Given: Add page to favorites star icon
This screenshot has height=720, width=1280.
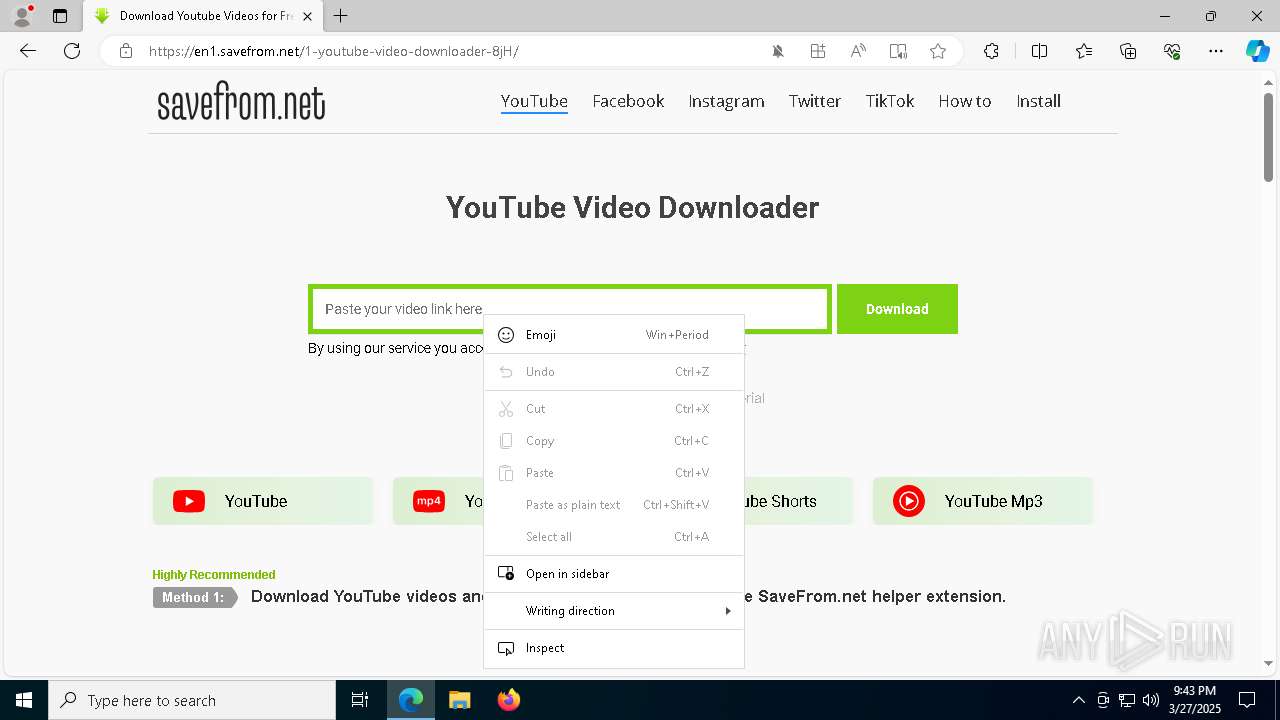Looking at the screenshot, I should 938,51.
